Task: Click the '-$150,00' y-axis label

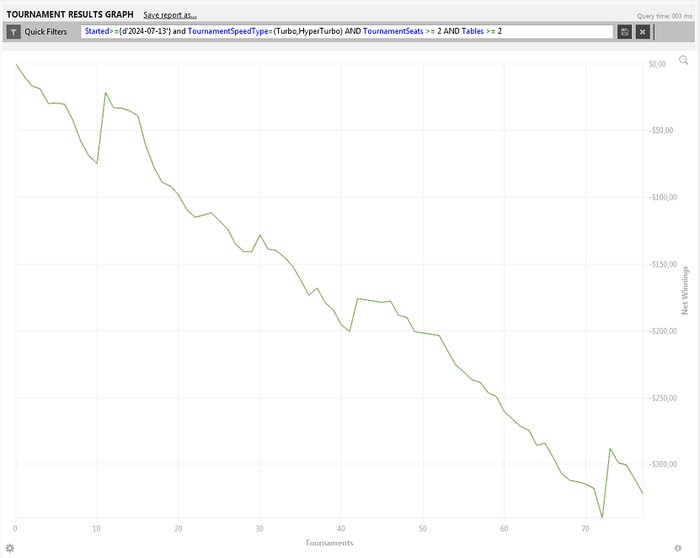Action: point(663,264)
